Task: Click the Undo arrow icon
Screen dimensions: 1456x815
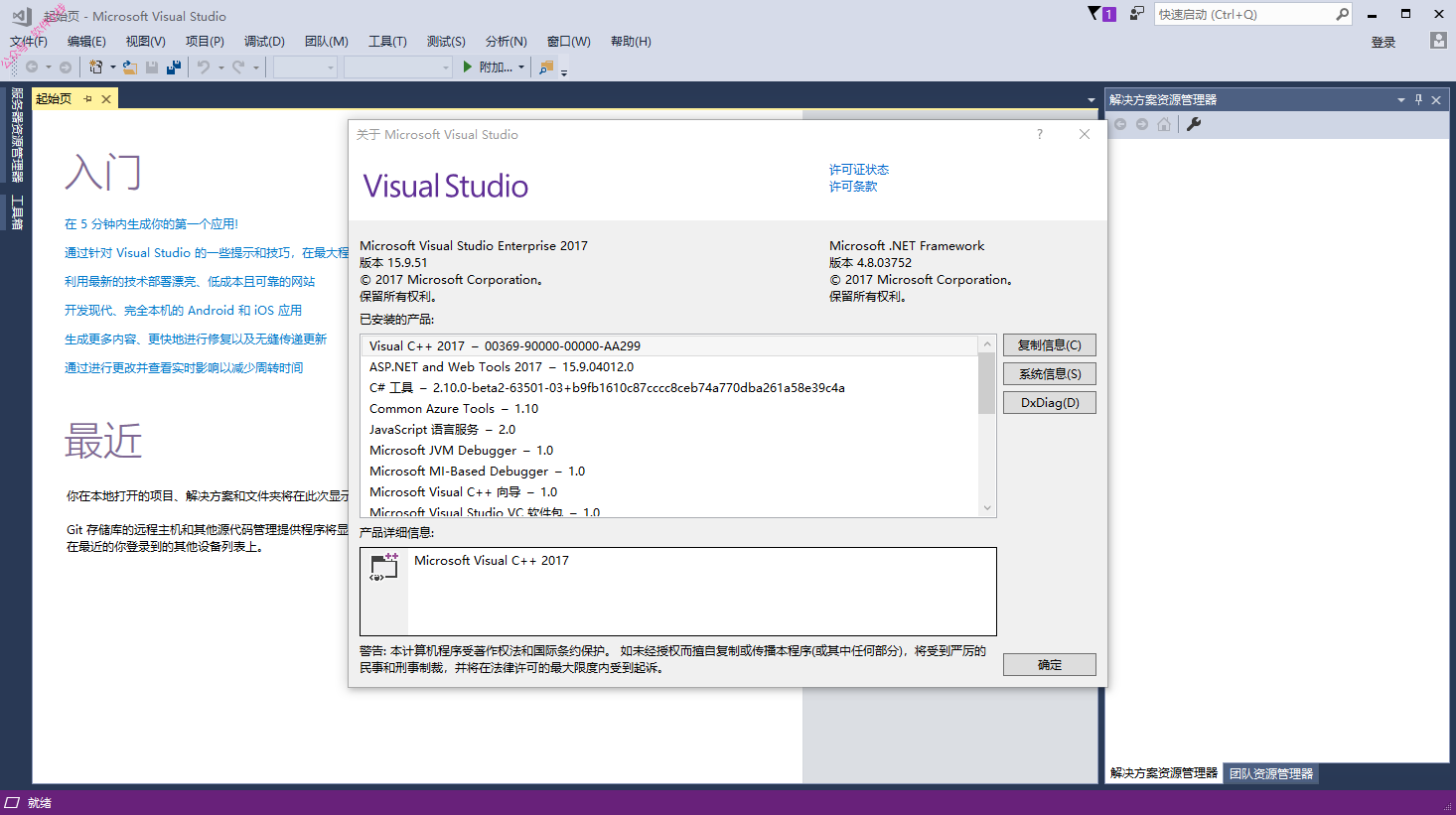Action: coord(204,68)
